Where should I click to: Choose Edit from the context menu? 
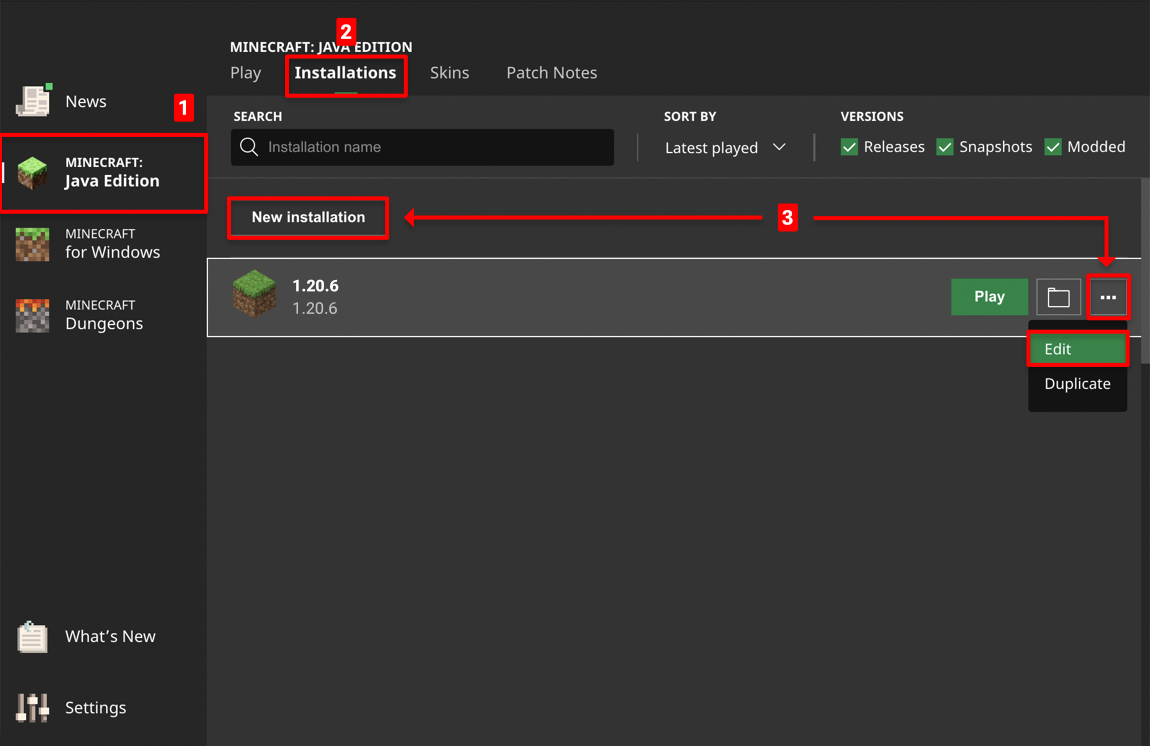1077,349
